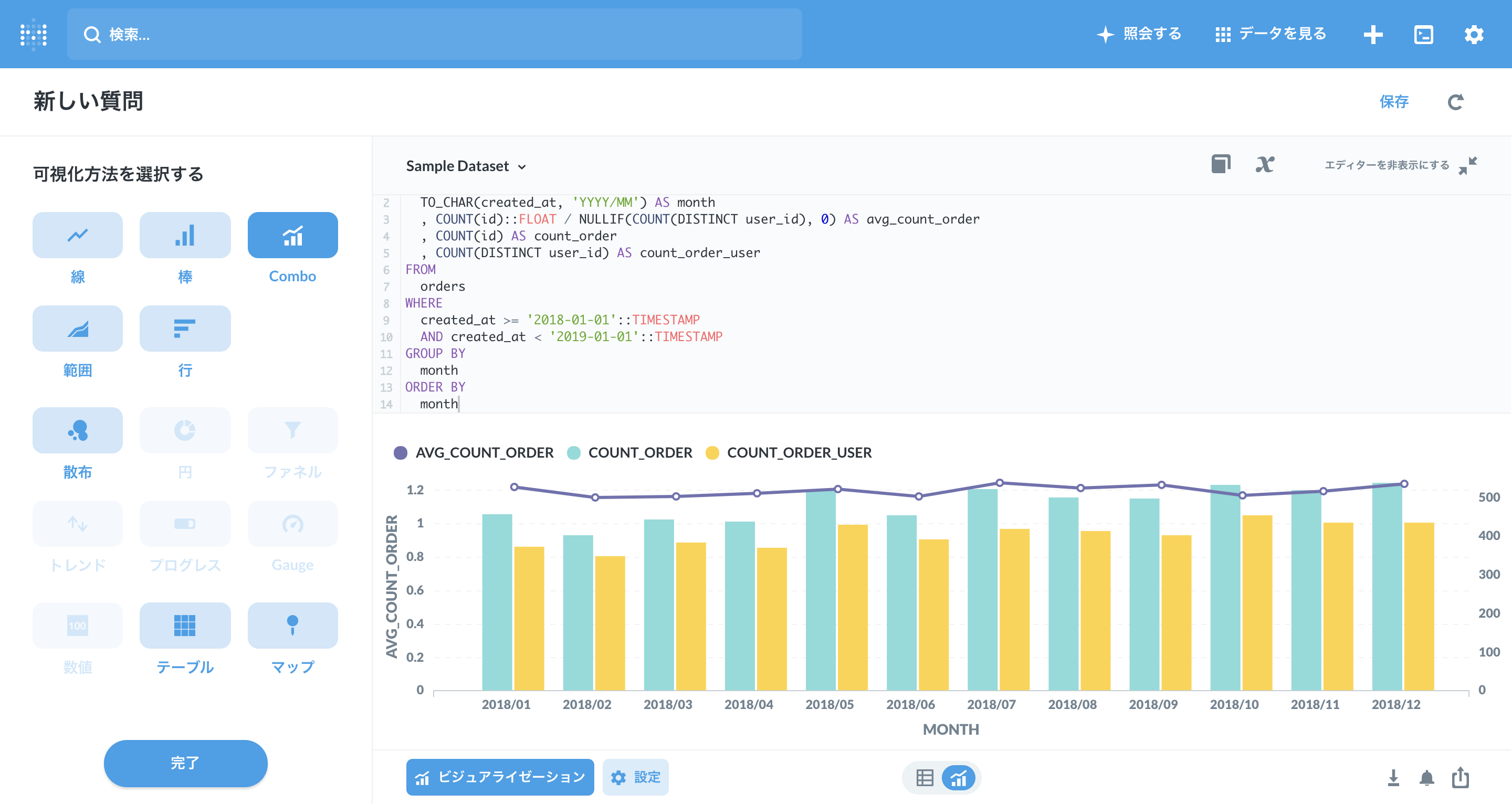Image resolution: width=1512 pixels, height=804 pixels.
Task: Select the Line (線) visualization icon
Action: click(78, 235)
